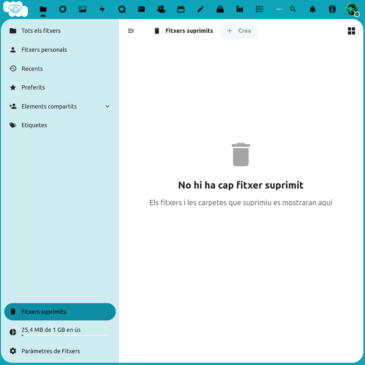Open the user avatar menu
The height and width of the screenshot is (365, 365).
352,9
